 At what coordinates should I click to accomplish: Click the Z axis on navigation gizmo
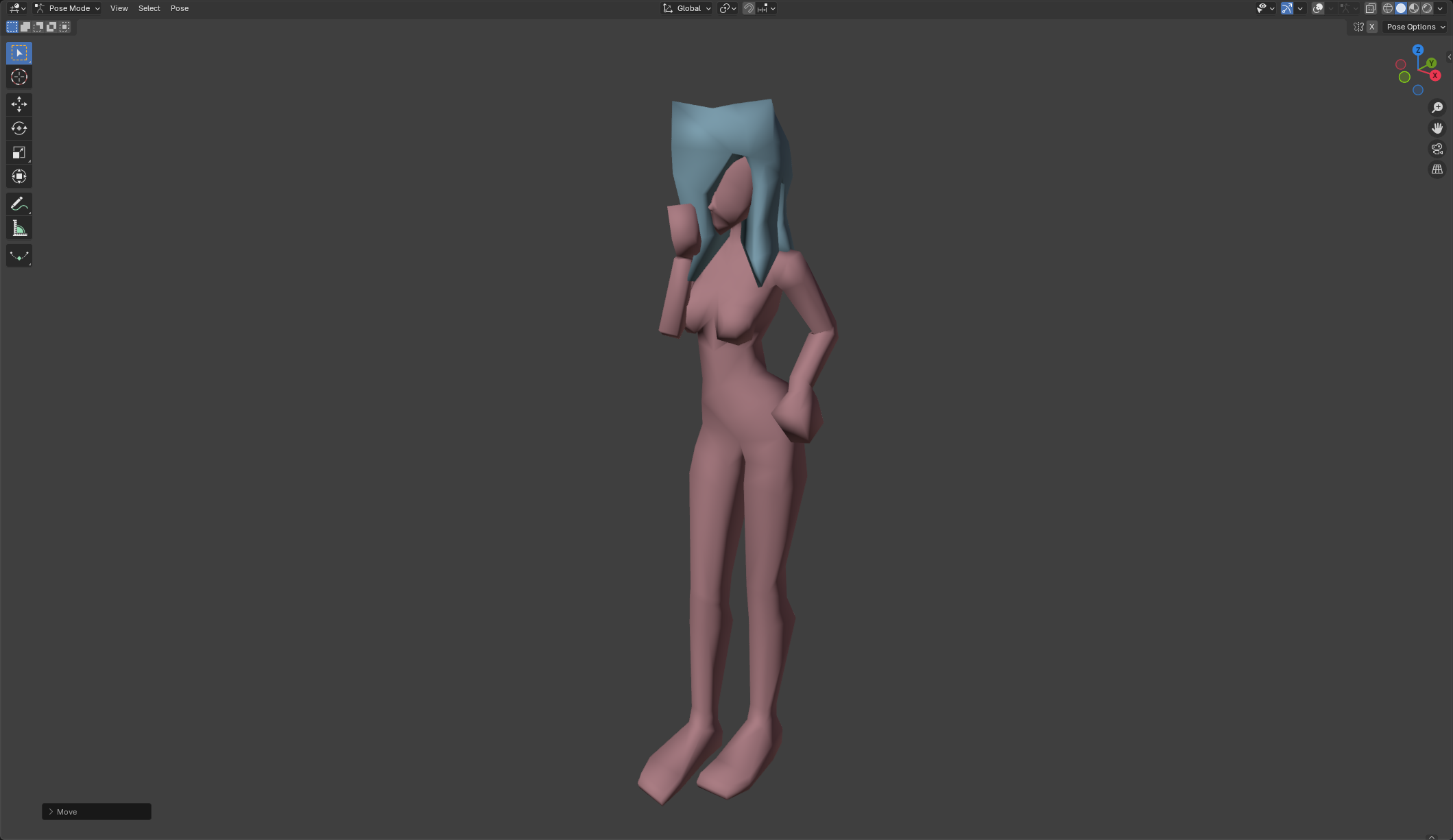(1418, 50)
